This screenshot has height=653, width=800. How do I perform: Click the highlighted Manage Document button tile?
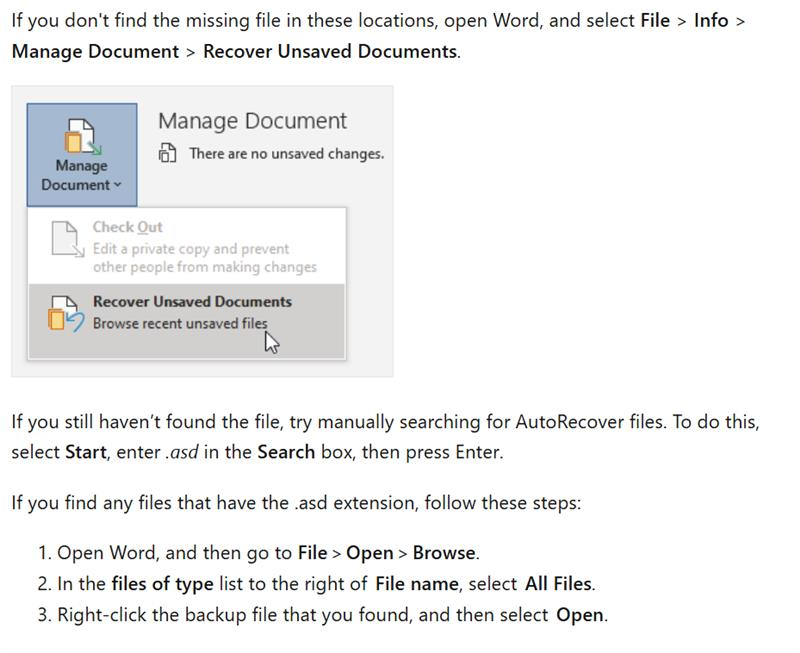(81, 150)
